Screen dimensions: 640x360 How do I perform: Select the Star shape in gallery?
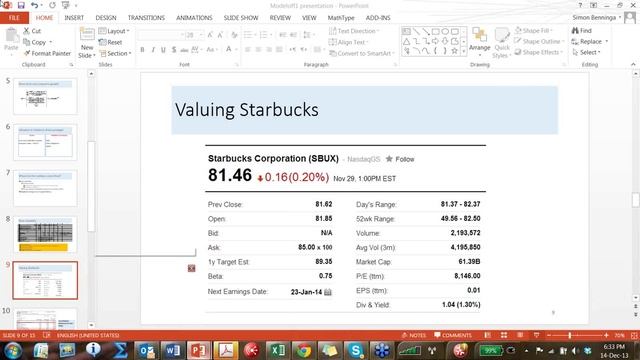click(x=454, y=51)
